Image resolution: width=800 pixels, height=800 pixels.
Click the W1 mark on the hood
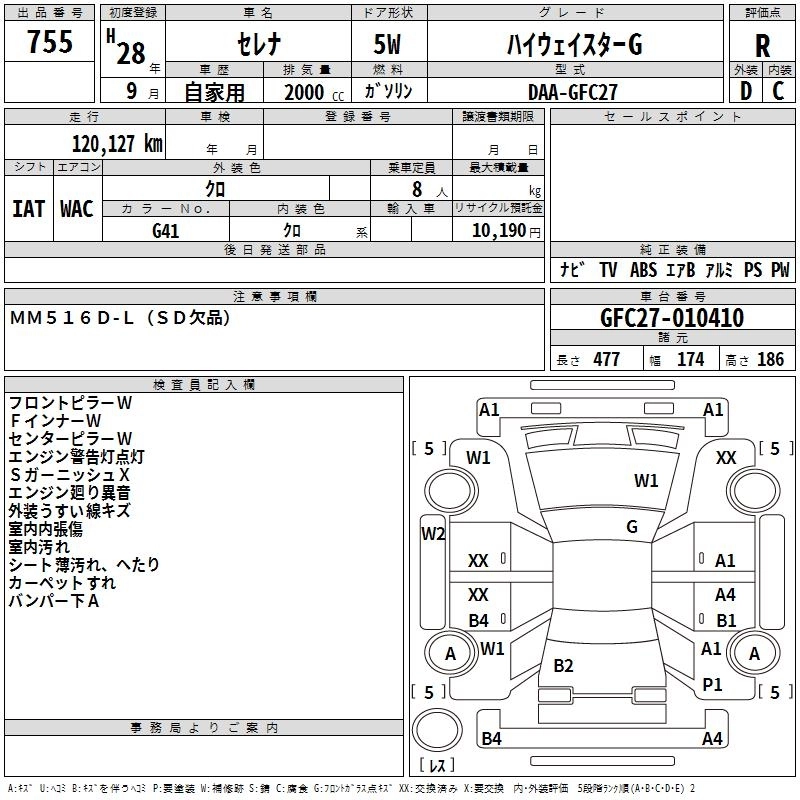pyautogui.click(x=646, y=481)
